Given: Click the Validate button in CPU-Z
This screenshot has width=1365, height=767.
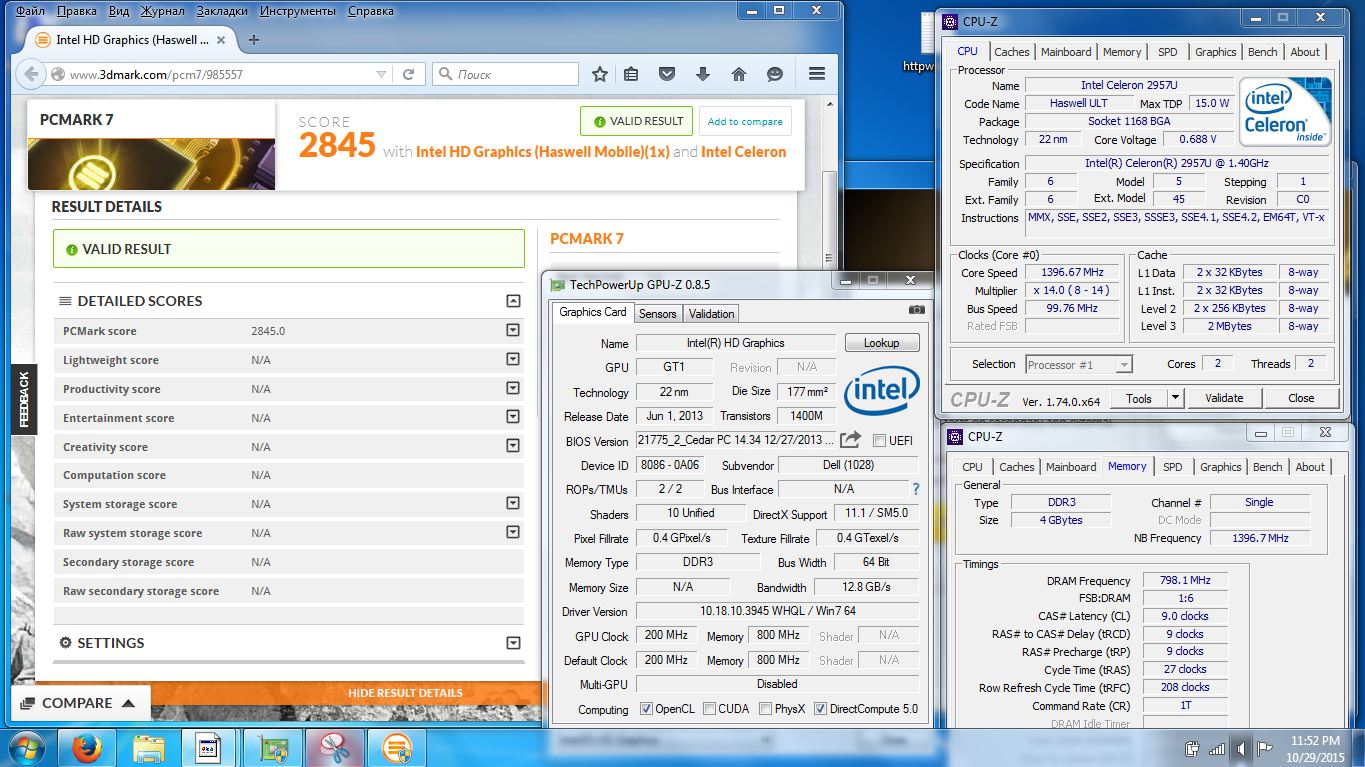Looking at the screenshot, I should click(1224, 398).
